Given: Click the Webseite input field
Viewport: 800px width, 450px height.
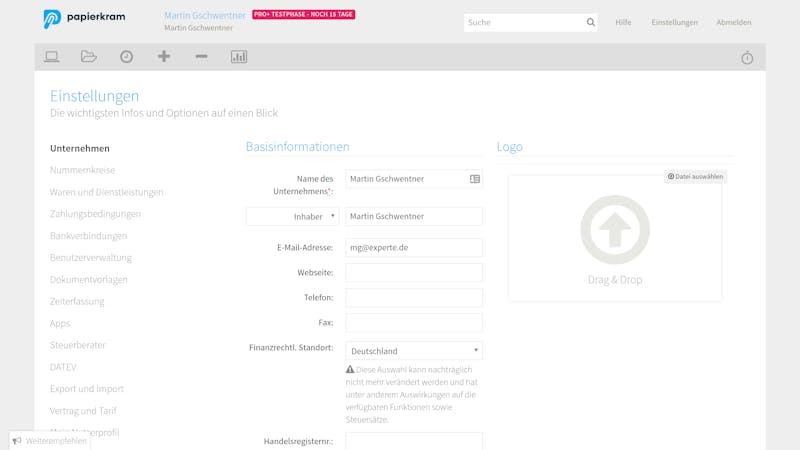Looking at the screenshot, I should pyautogui.click(x=414, y=272).
